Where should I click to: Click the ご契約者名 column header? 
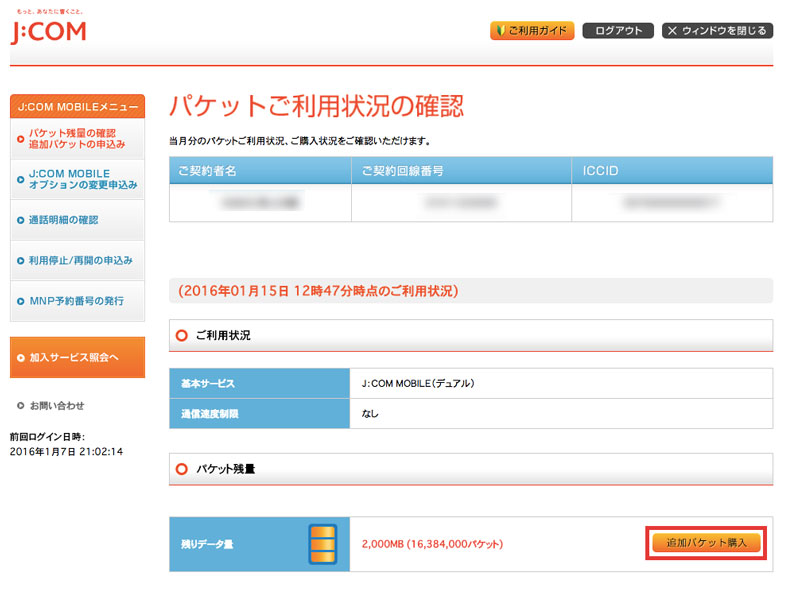pos(260,170)
